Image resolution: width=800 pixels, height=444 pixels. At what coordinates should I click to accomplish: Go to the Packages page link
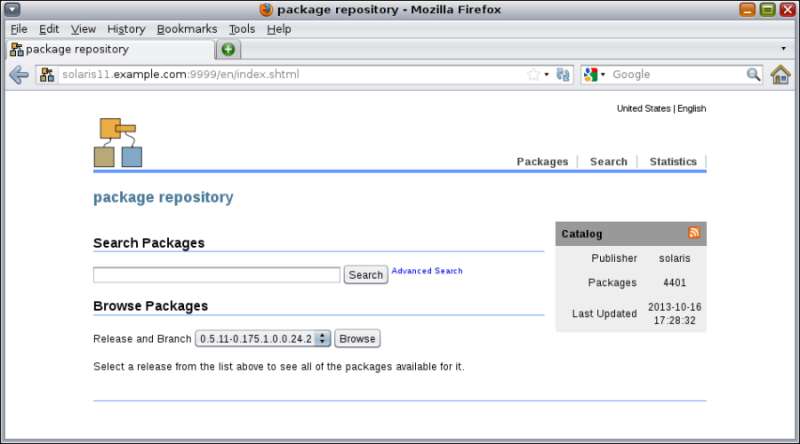pos(542,161)
